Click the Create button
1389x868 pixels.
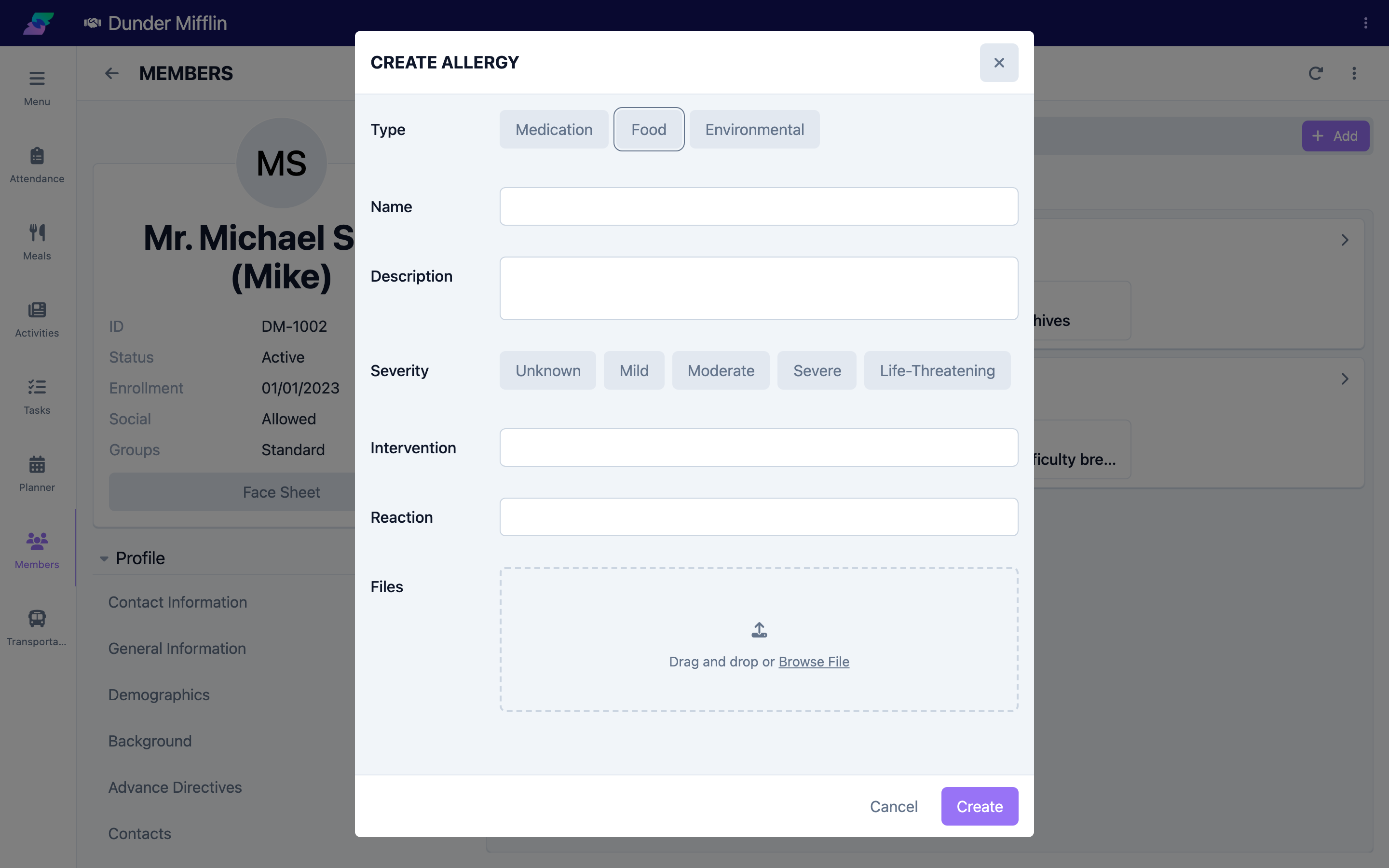tap(979, 806)
